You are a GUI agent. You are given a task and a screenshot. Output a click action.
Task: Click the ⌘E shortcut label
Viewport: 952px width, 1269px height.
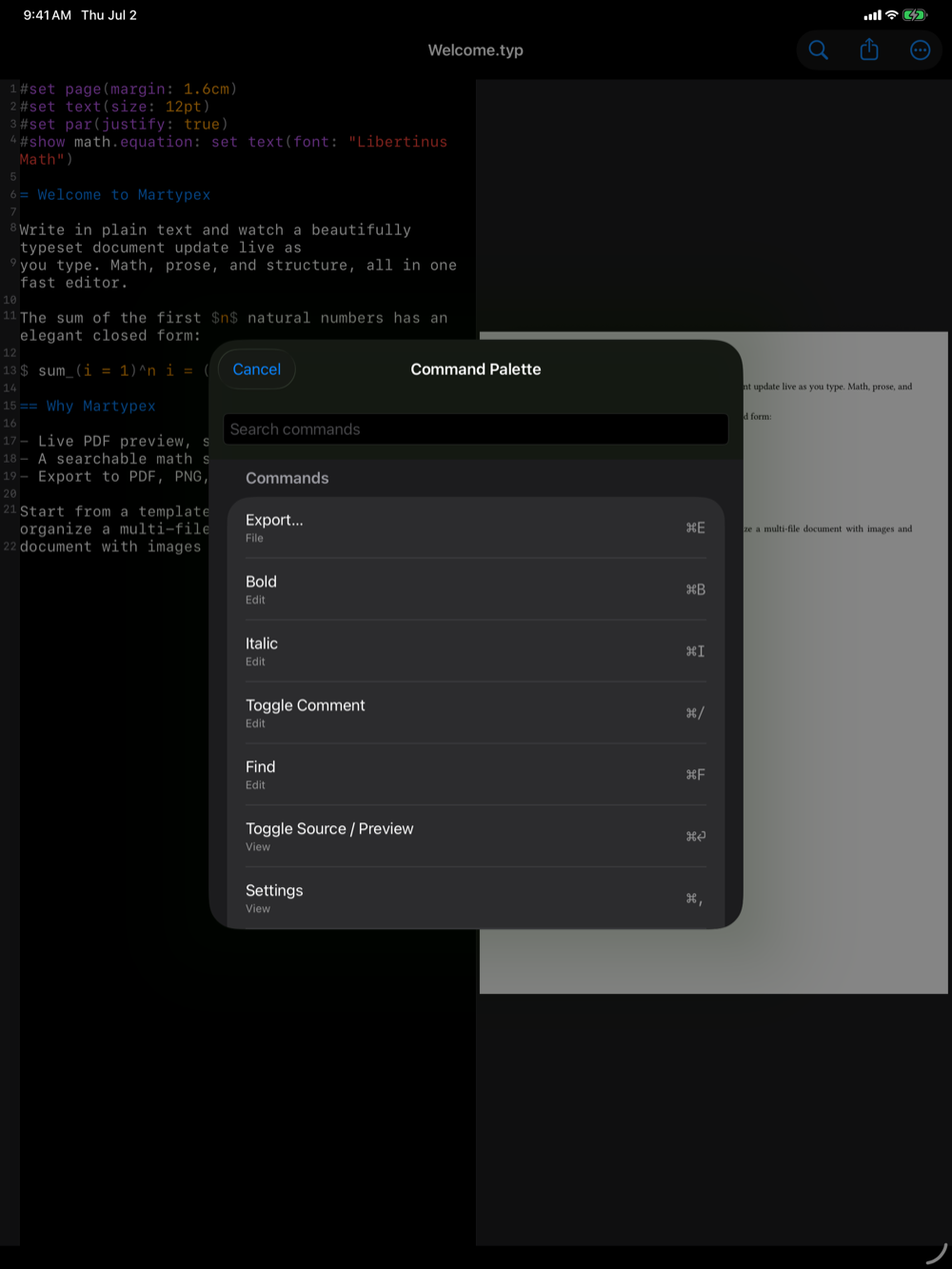pyautogui.click(x=696, y=527)
